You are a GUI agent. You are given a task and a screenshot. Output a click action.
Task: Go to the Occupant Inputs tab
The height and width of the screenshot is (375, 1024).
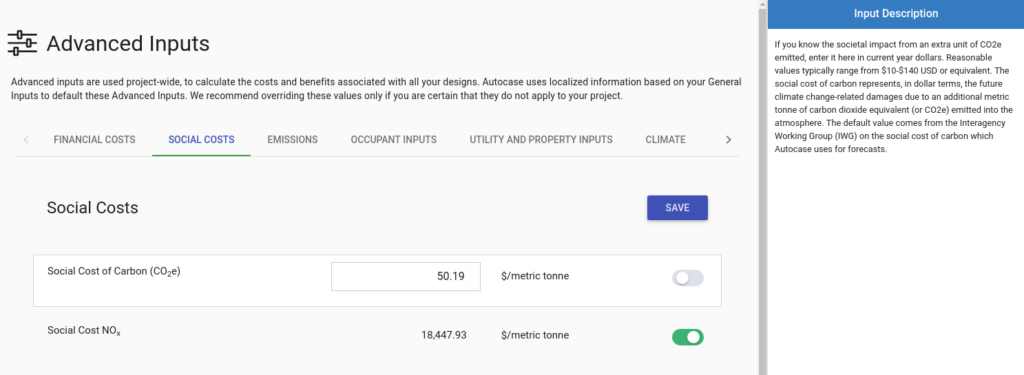(x=394, y=139)
